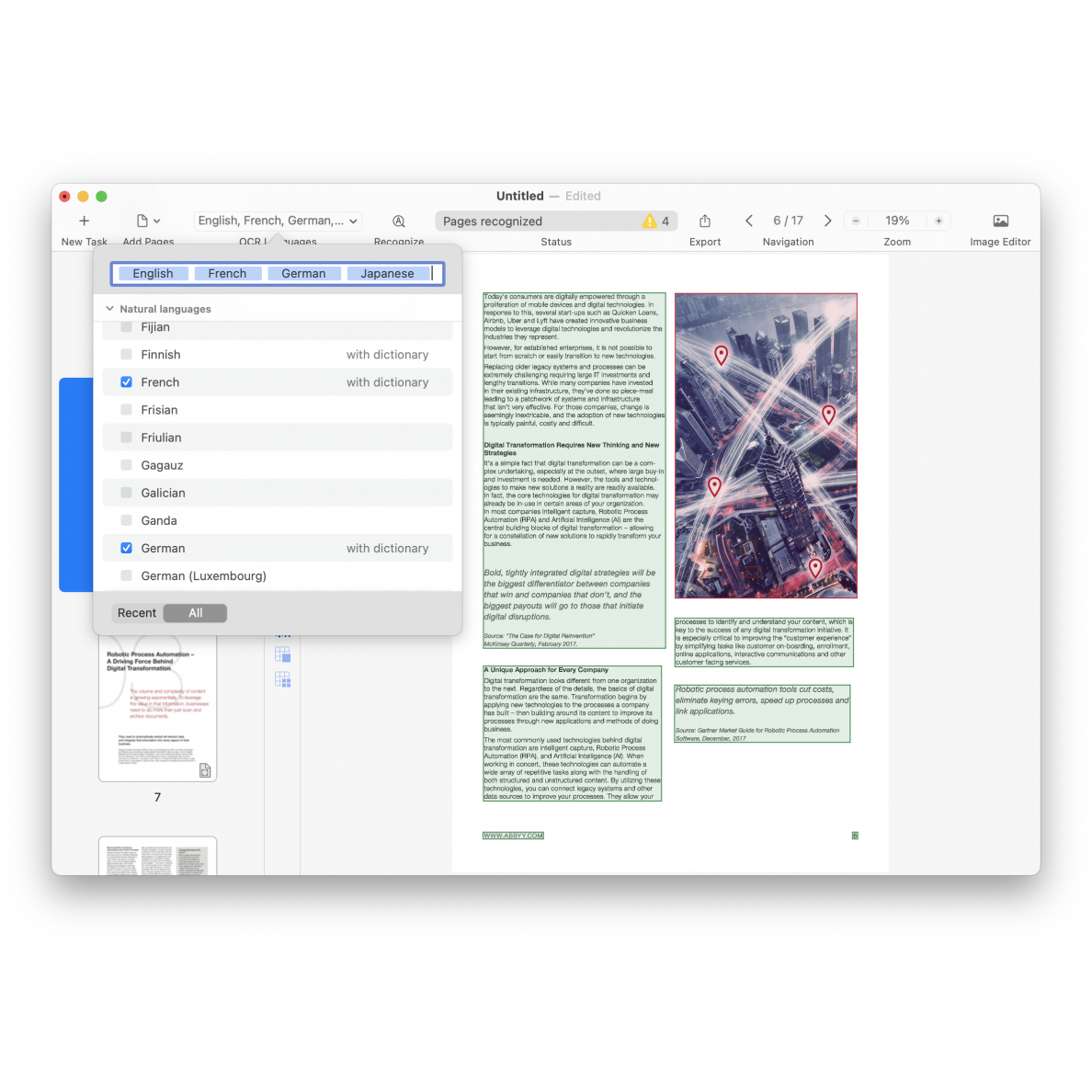1092x1092 pixels.
Task: Select the French language token
Action: coord(227,274)
